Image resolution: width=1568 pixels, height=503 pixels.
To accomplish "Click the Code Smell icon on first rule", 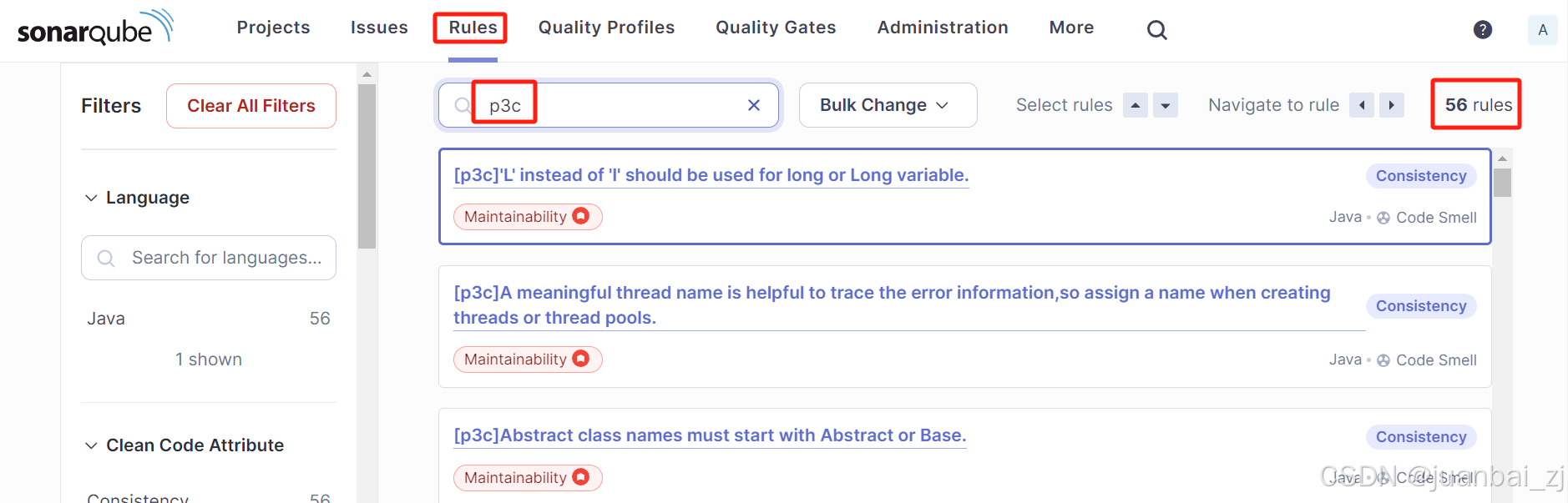I will [1383, 217].
